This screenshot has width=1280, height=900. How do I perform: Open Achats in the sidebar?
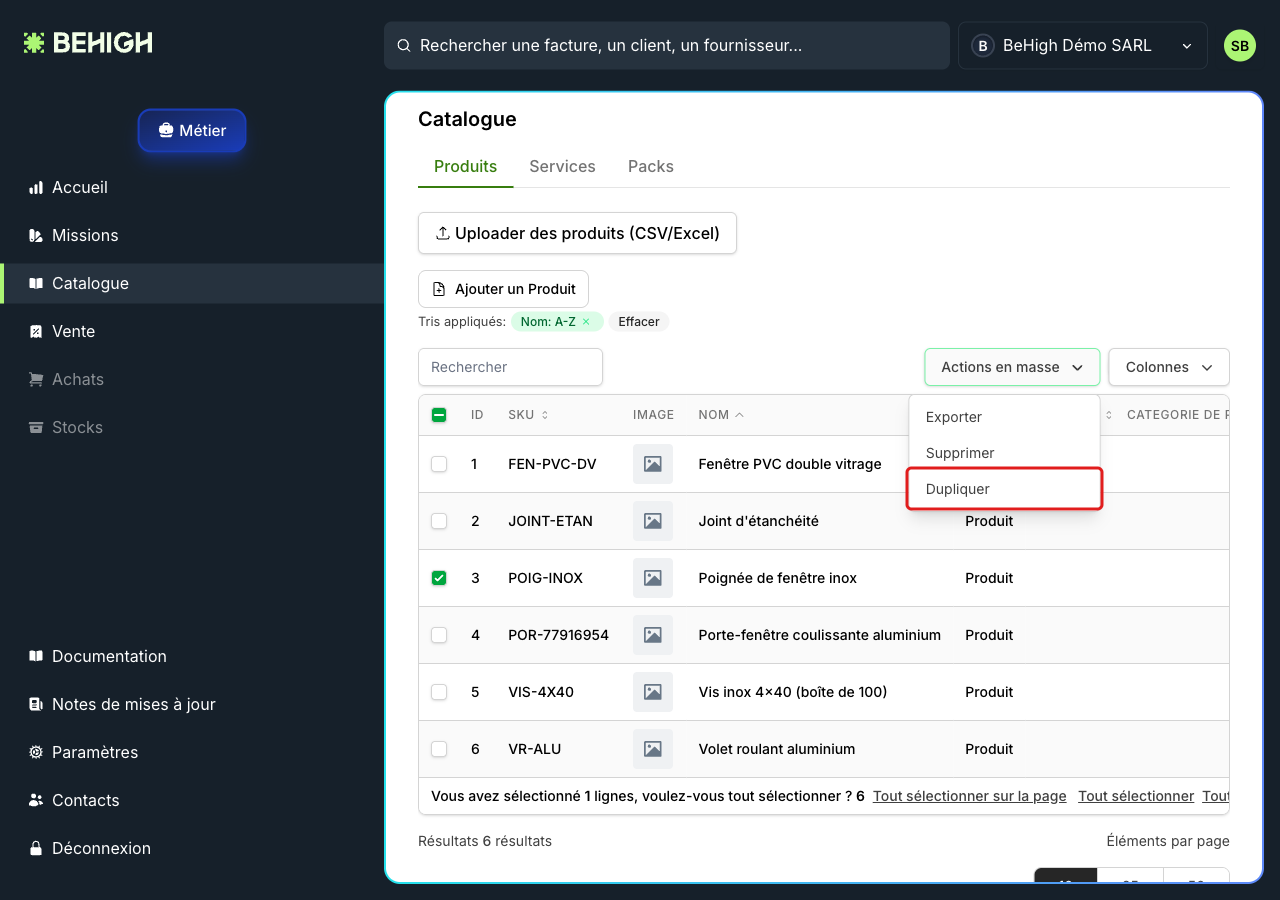pos(192,379)
